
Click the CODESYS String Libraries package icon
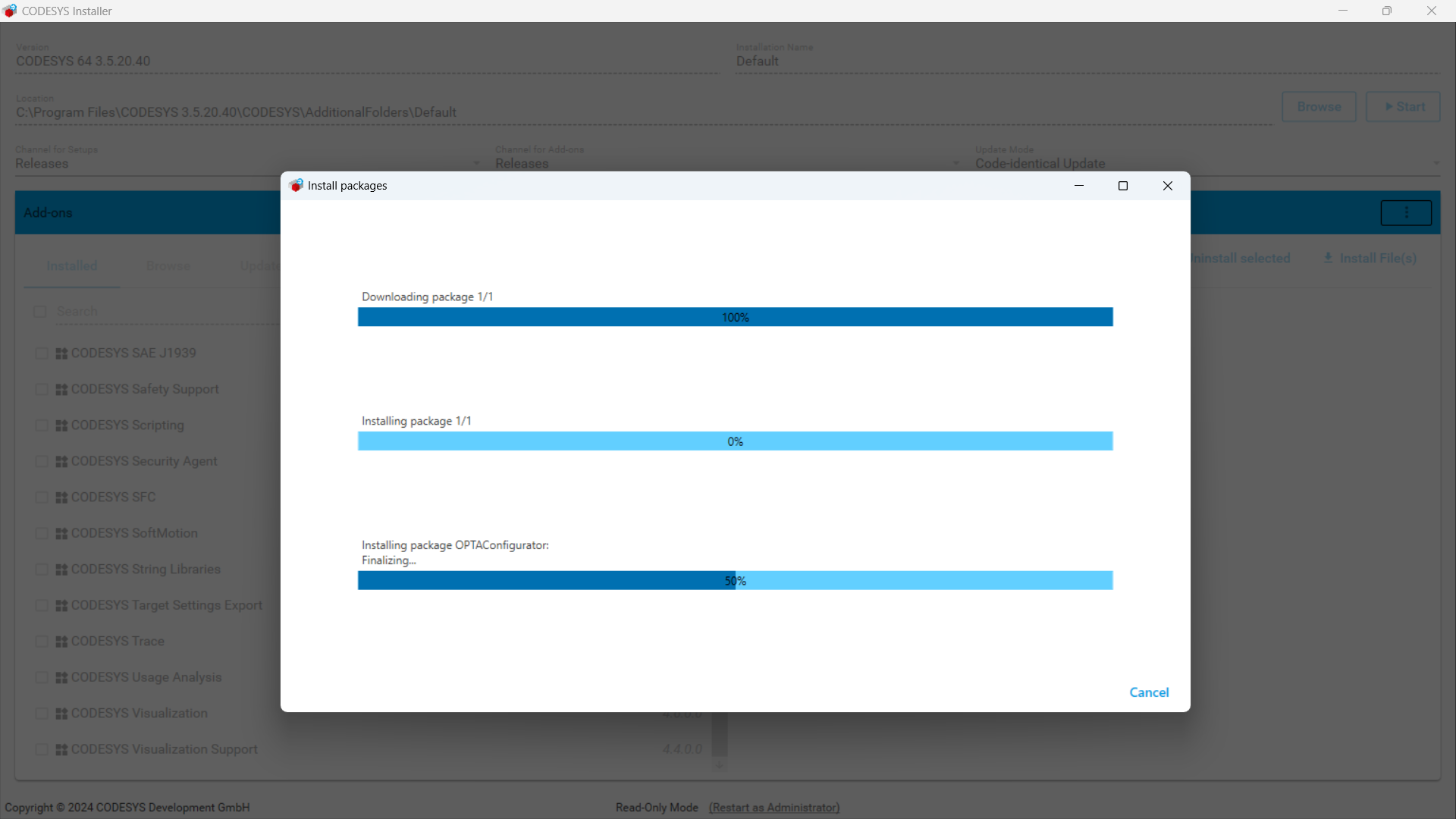click(61, 570)
